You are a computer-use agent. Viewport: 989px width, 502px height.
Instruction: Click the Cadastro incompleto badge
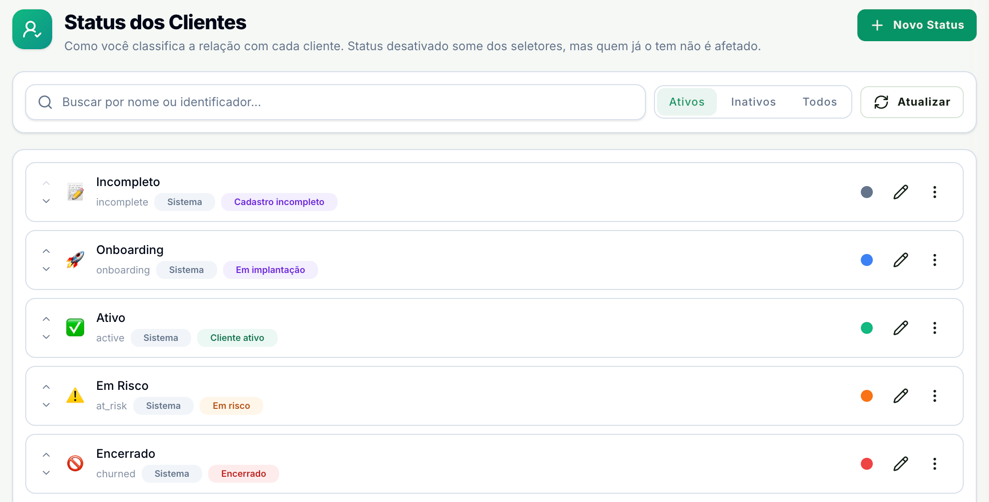pos(279,202)
